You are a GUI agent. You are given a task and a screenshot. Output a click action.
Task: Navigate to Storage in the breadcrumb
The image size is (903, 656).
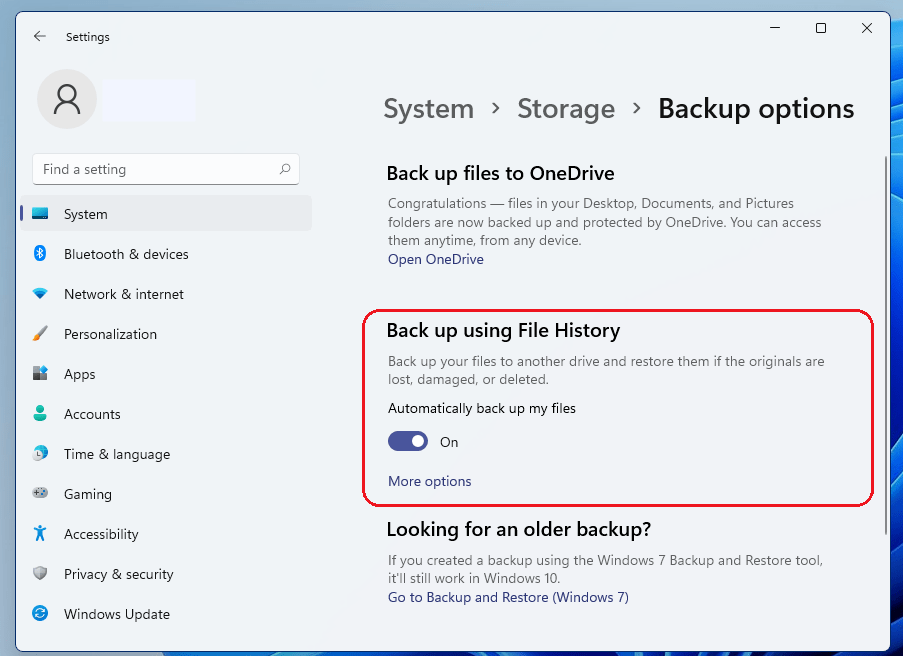(x=566, y=108)
